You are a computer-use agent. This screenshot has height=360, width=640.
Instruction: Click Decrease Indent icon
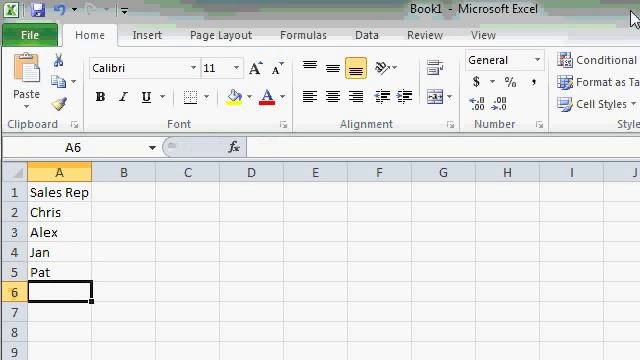pyautogui.click(x=382, y=97)
